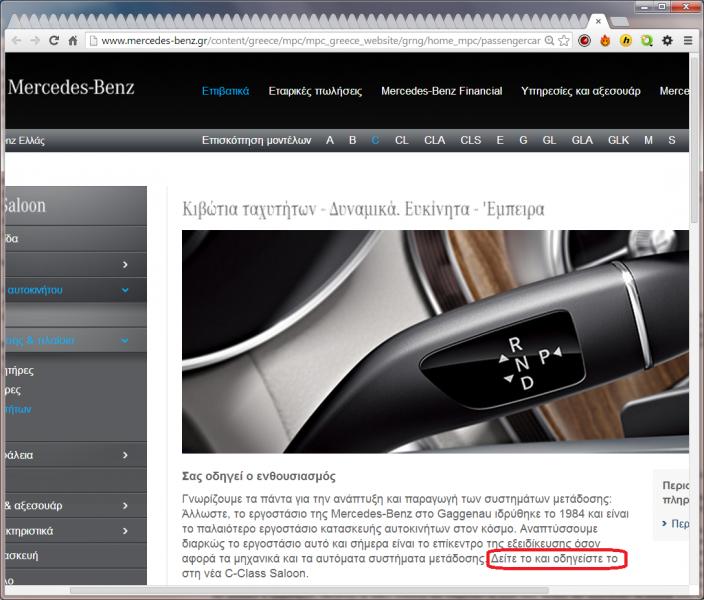The image size is (704, 600).
Task: Expand the 'κτηριστικά' sidebar item chevron
Action: click(125, 531)
